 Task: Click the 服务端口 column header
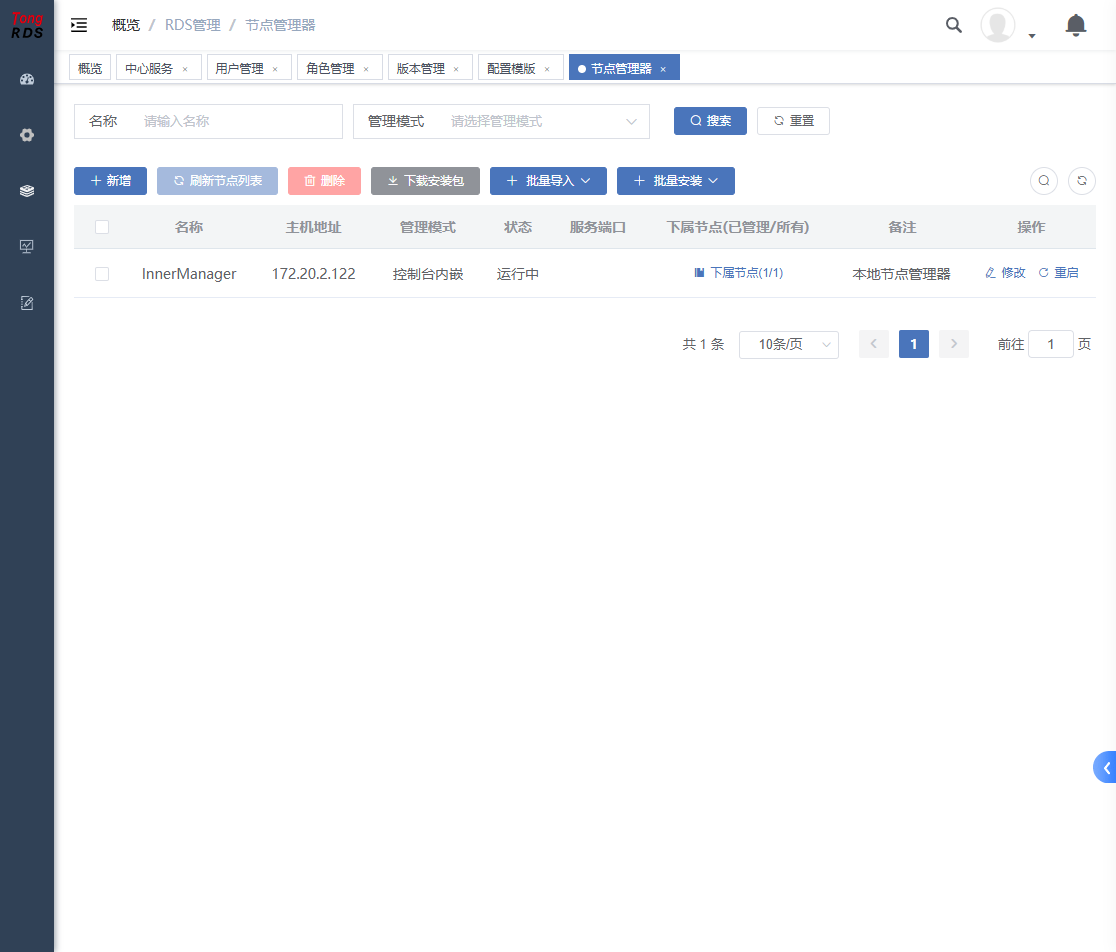[x=598, y=227]
